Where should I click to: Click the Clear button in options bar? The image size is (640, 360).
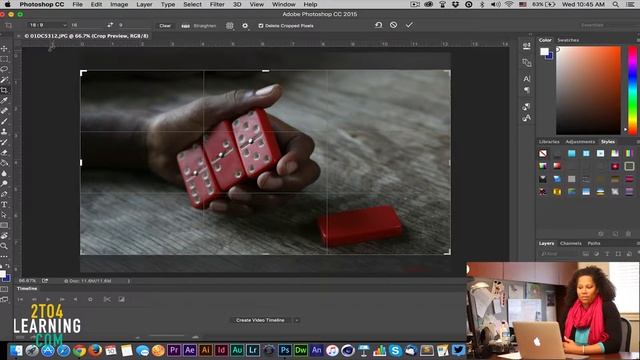click(165, 26)
